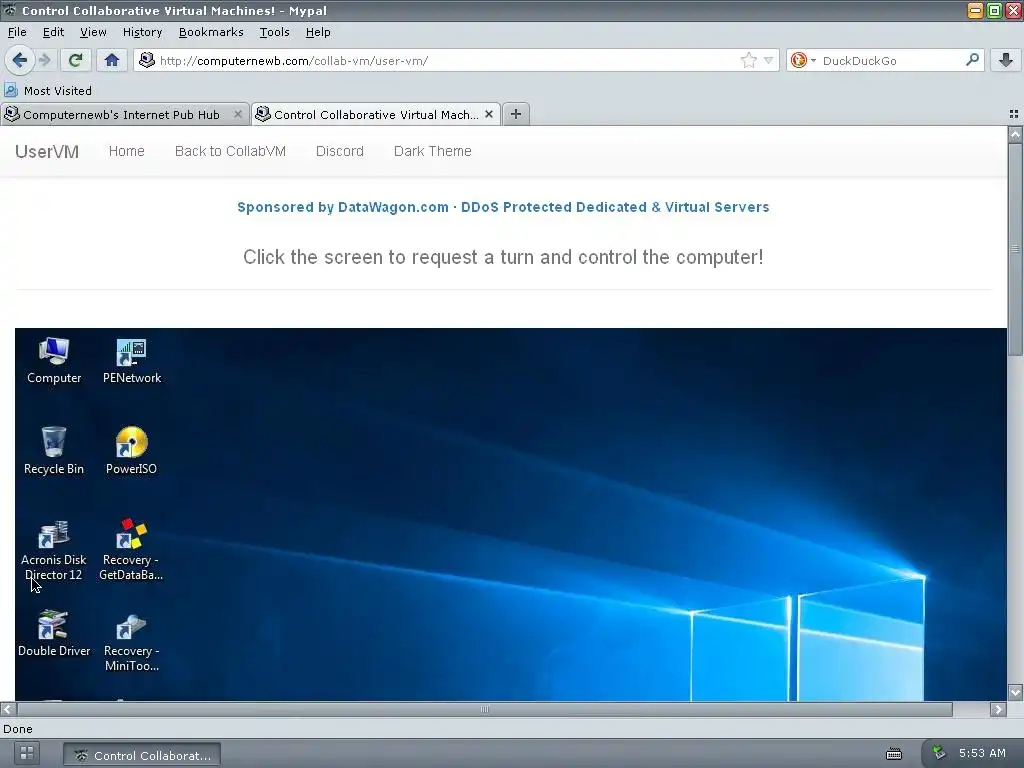Click the site identity icon in address bar
Image resolution: width=1024 pixels, height=768 pixels.
coord(147,60)
